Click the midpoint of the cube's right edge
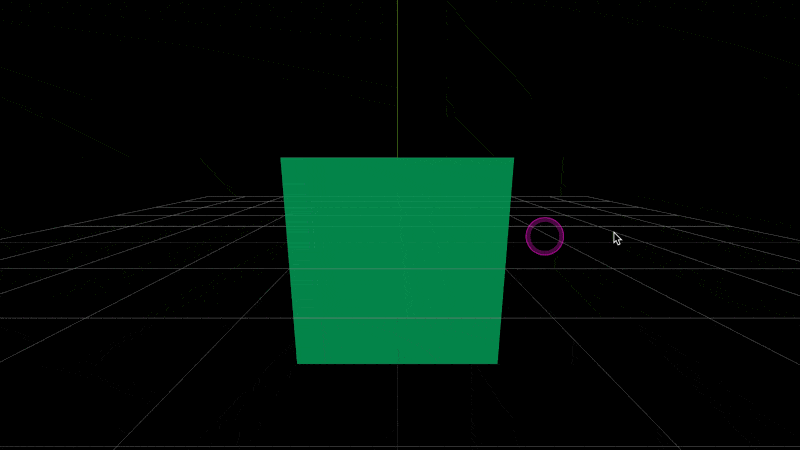The image size is (800, 450). [505, 260]
